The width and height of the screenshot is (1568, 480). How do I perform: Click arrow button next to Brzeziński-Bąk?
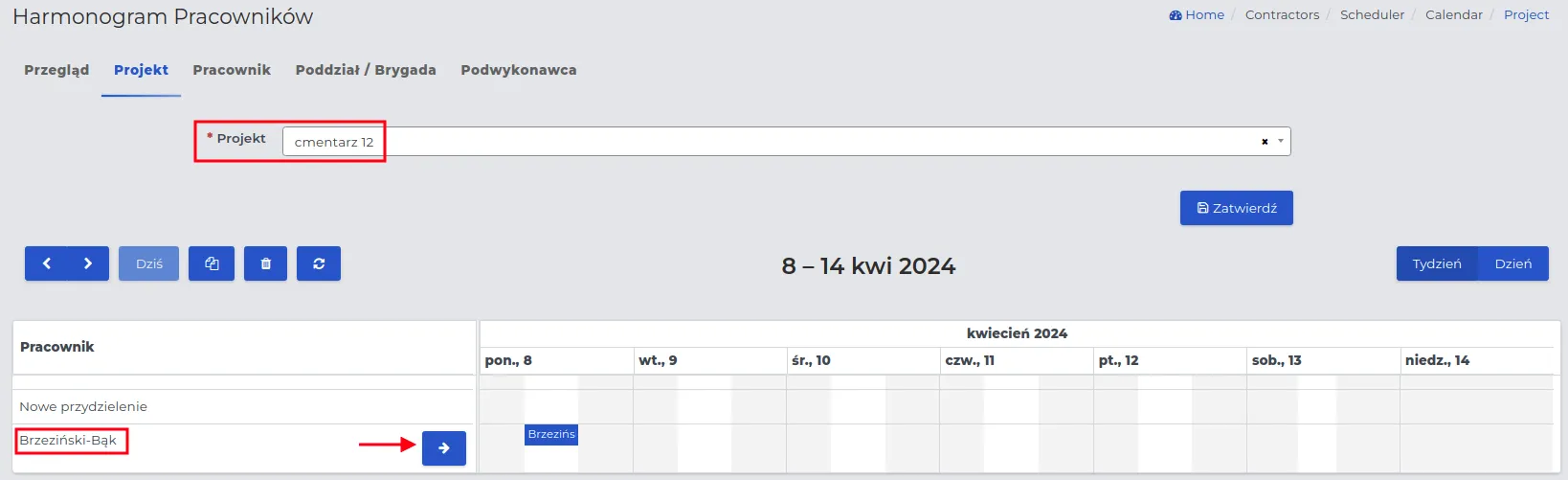click(x=444, y=447)
